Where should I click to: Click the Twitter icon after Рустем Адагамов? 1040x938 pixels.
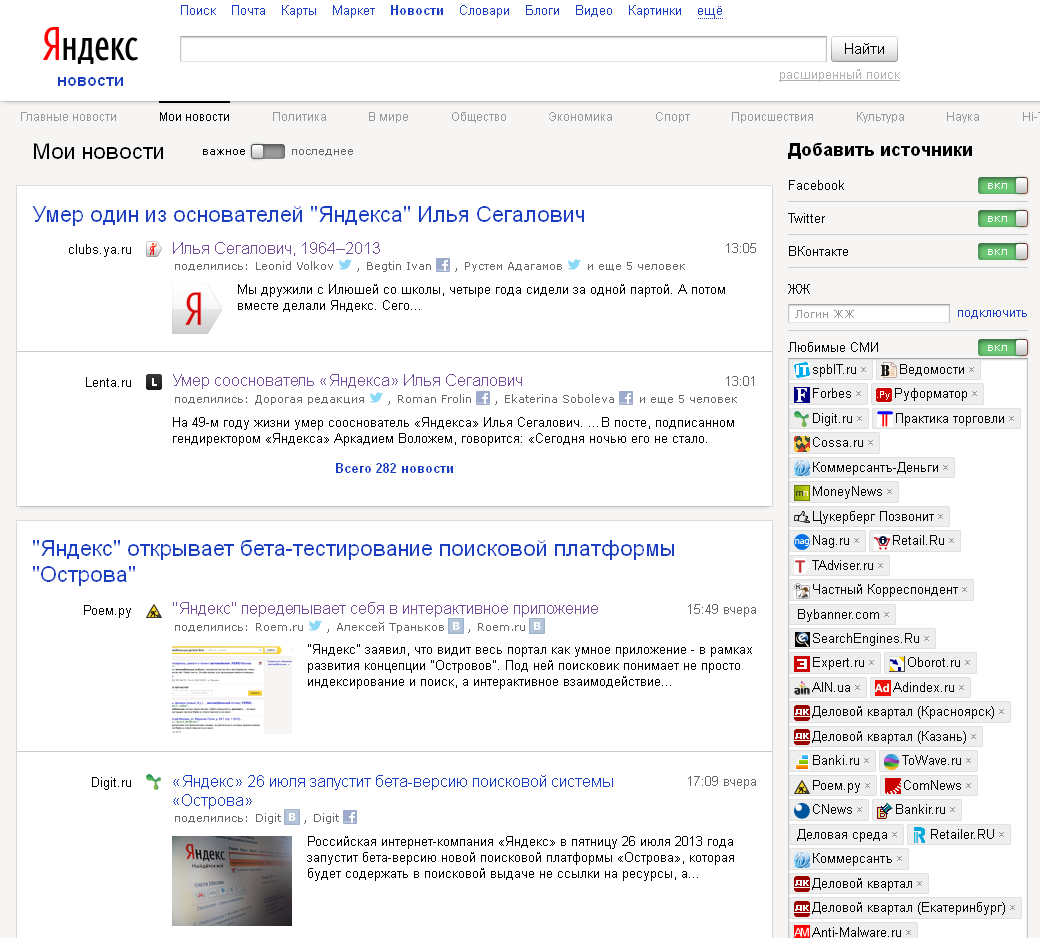click(x=574, y=265)
